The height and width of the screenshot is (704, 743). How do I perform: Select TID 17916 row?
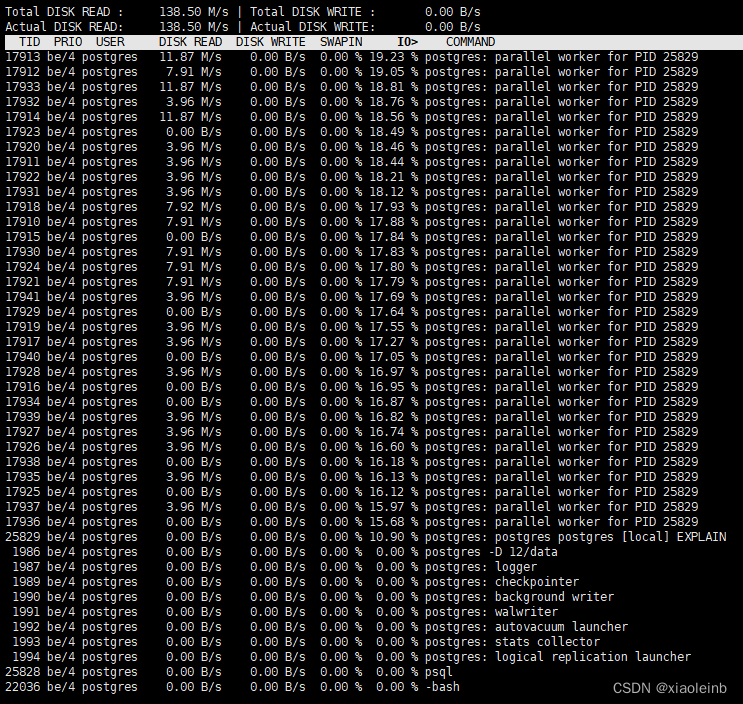(352, 387)
